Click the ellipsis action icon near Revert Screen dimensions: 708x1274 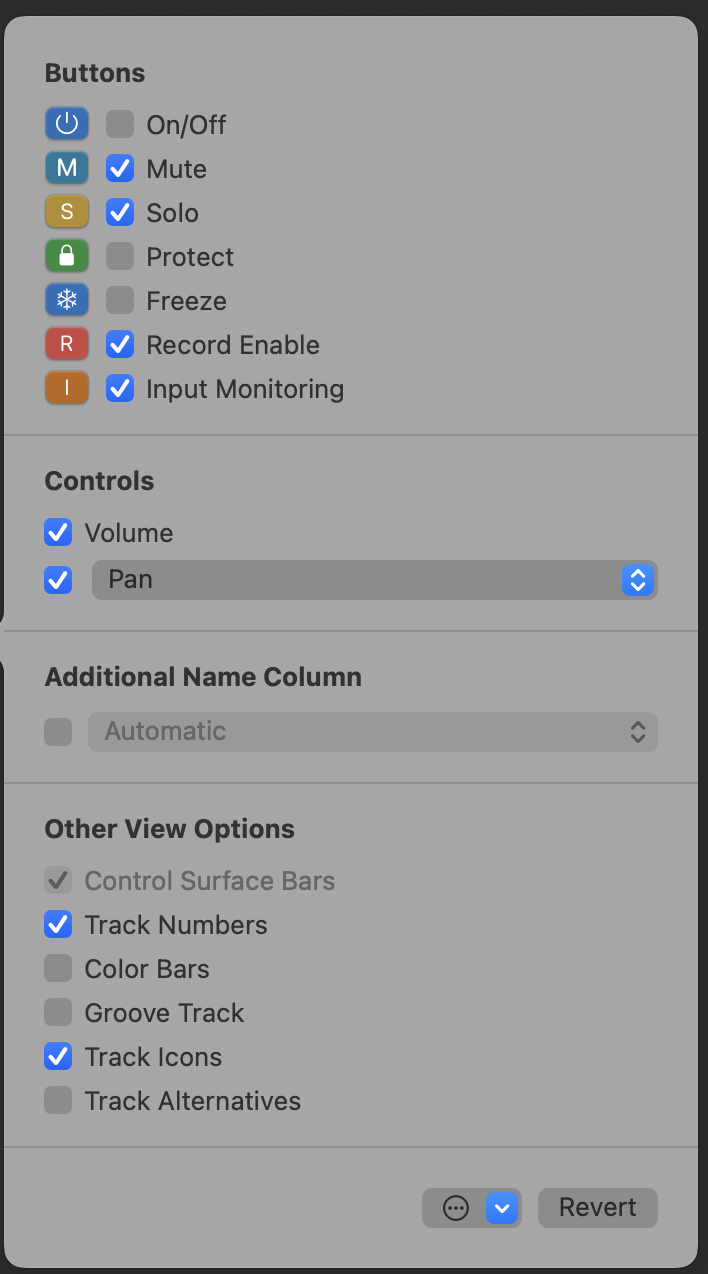[456, 1208]
